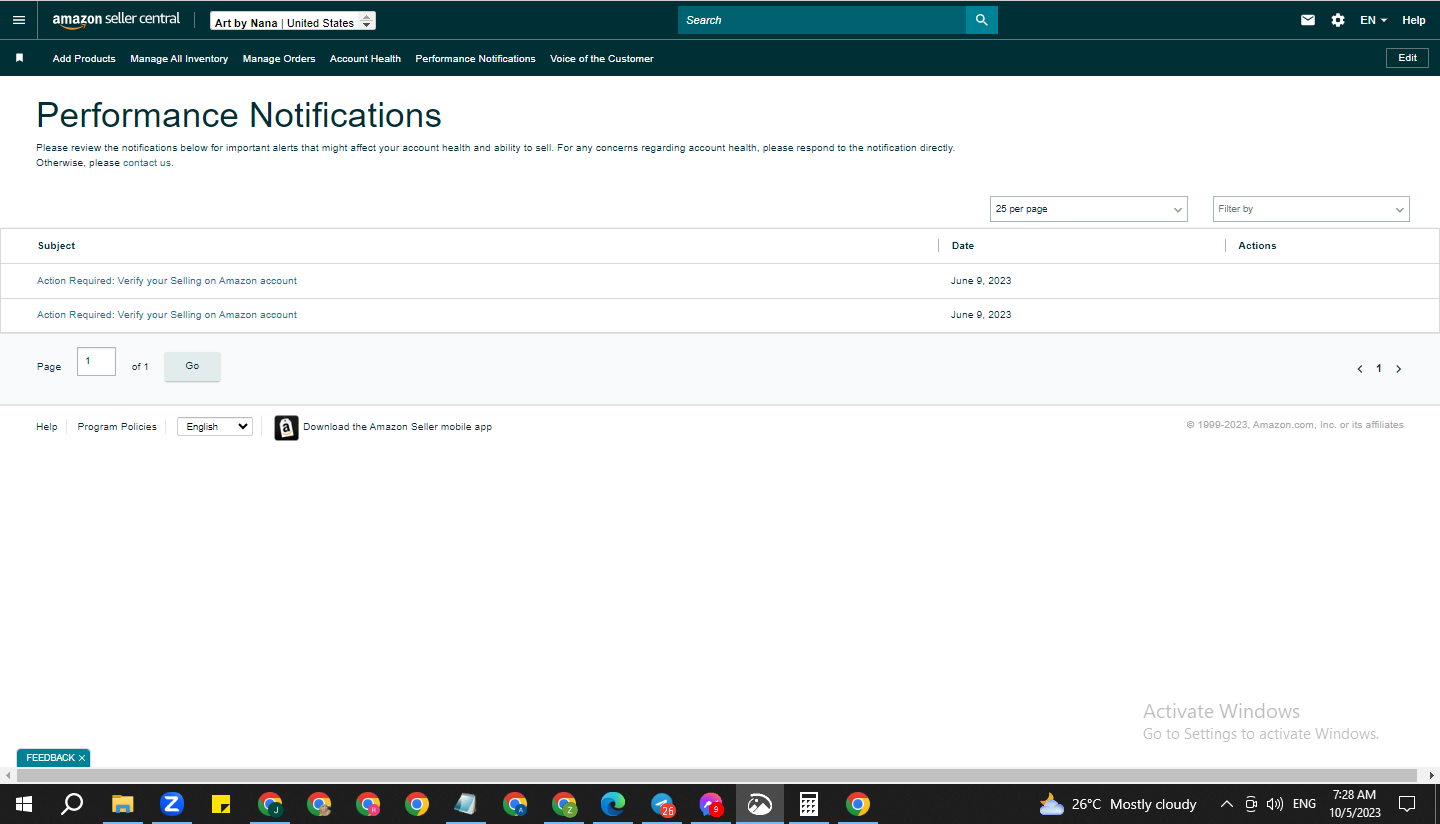
Task: Open Voice of the Customer
Action: coord(602,59)
